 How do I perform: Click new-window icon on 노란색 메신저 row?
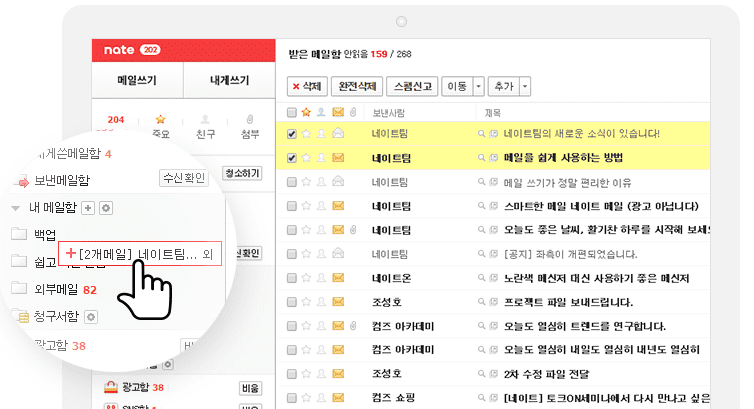click(493, 278)
